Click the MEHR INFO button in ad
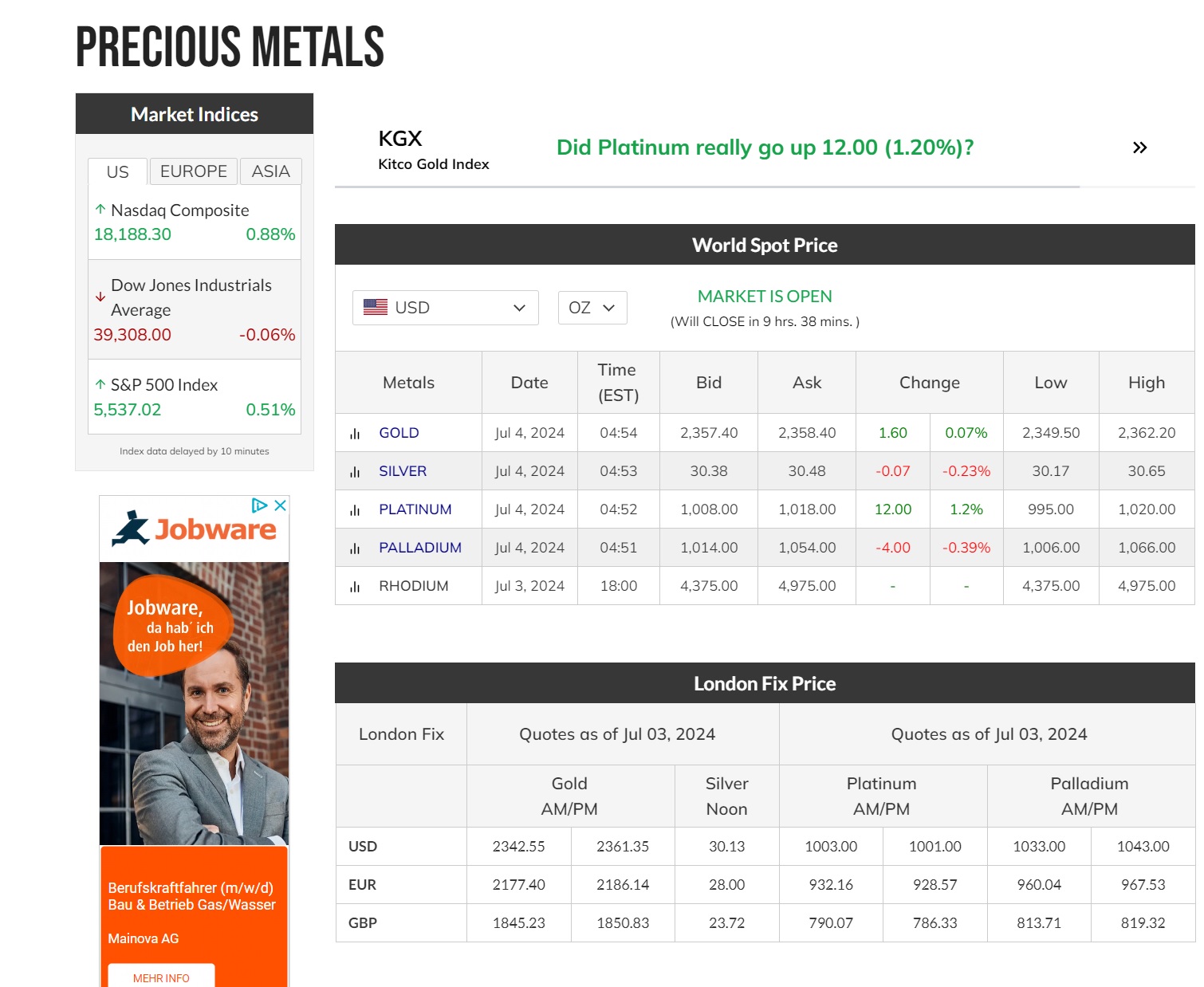 pyautogui.click(x=161, y=977)
